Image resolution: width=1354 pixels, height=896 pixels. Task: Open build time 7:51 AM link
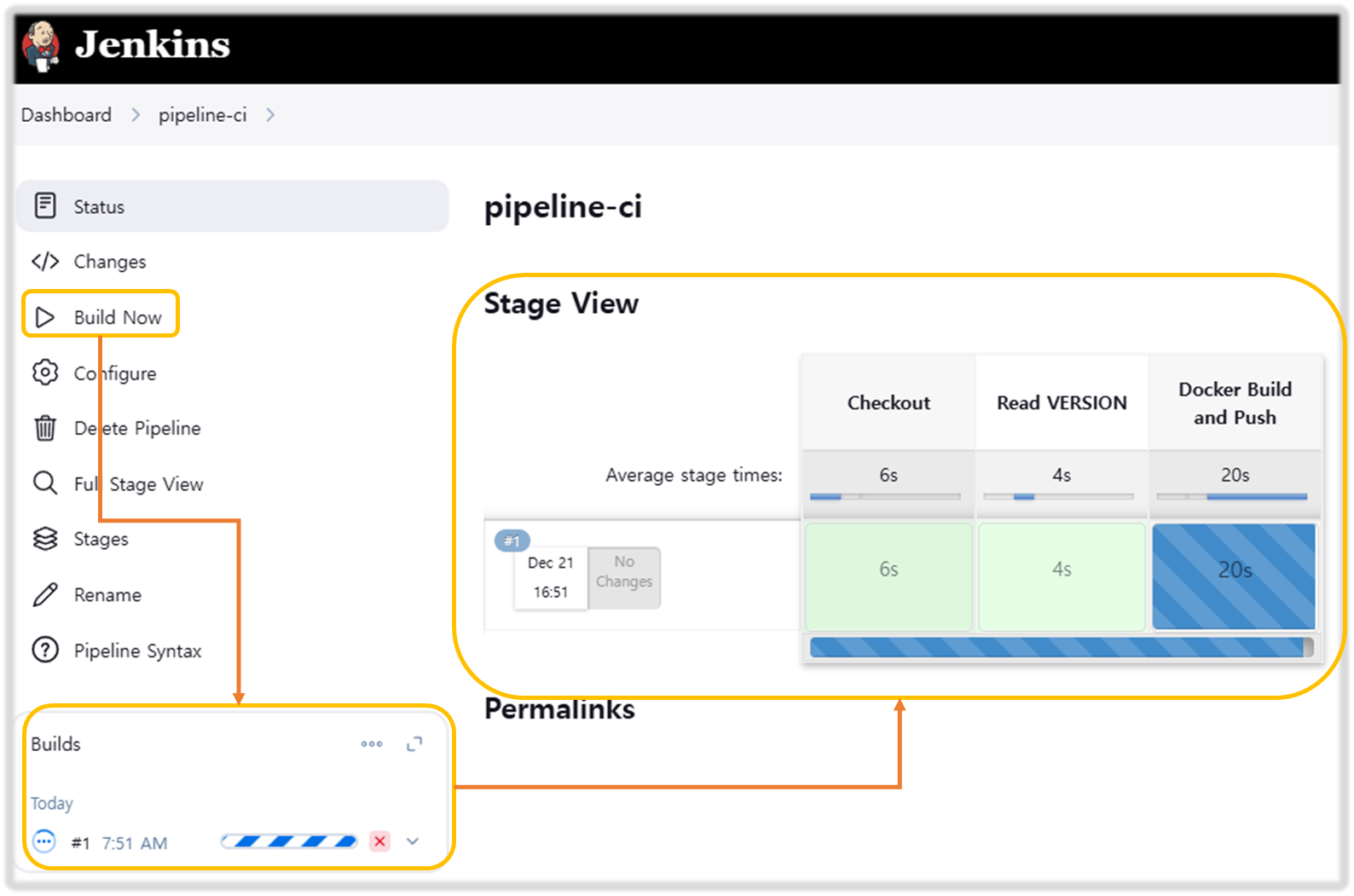click(x=135, y=843)
